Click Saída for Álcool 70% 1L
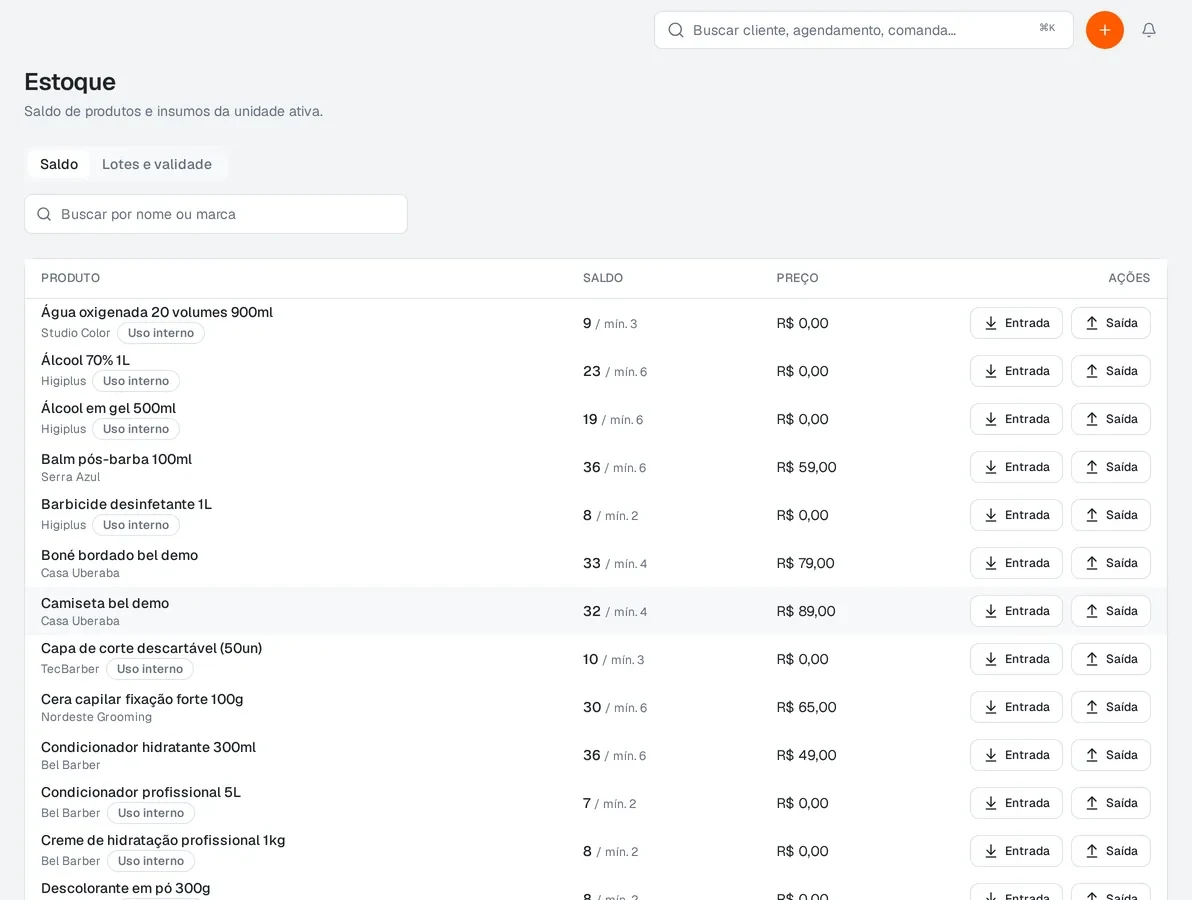This screenshot has height=900, width=1192. coord(1111,371)
